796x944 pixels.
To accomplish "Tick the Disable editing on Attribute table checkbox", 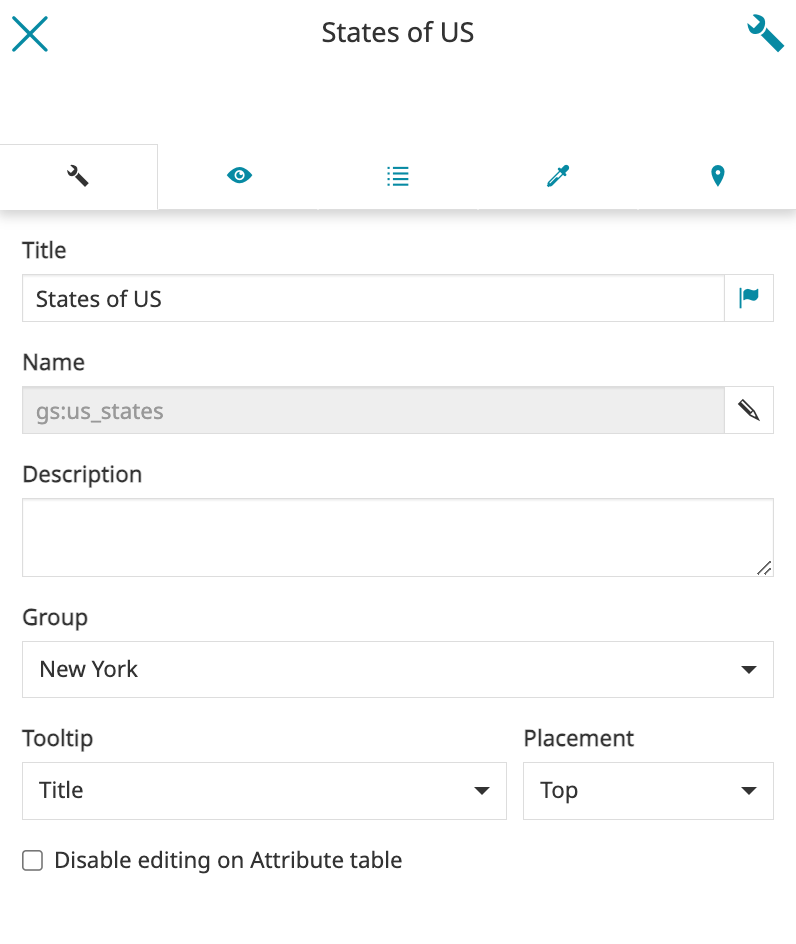I will tap(33, 861).
